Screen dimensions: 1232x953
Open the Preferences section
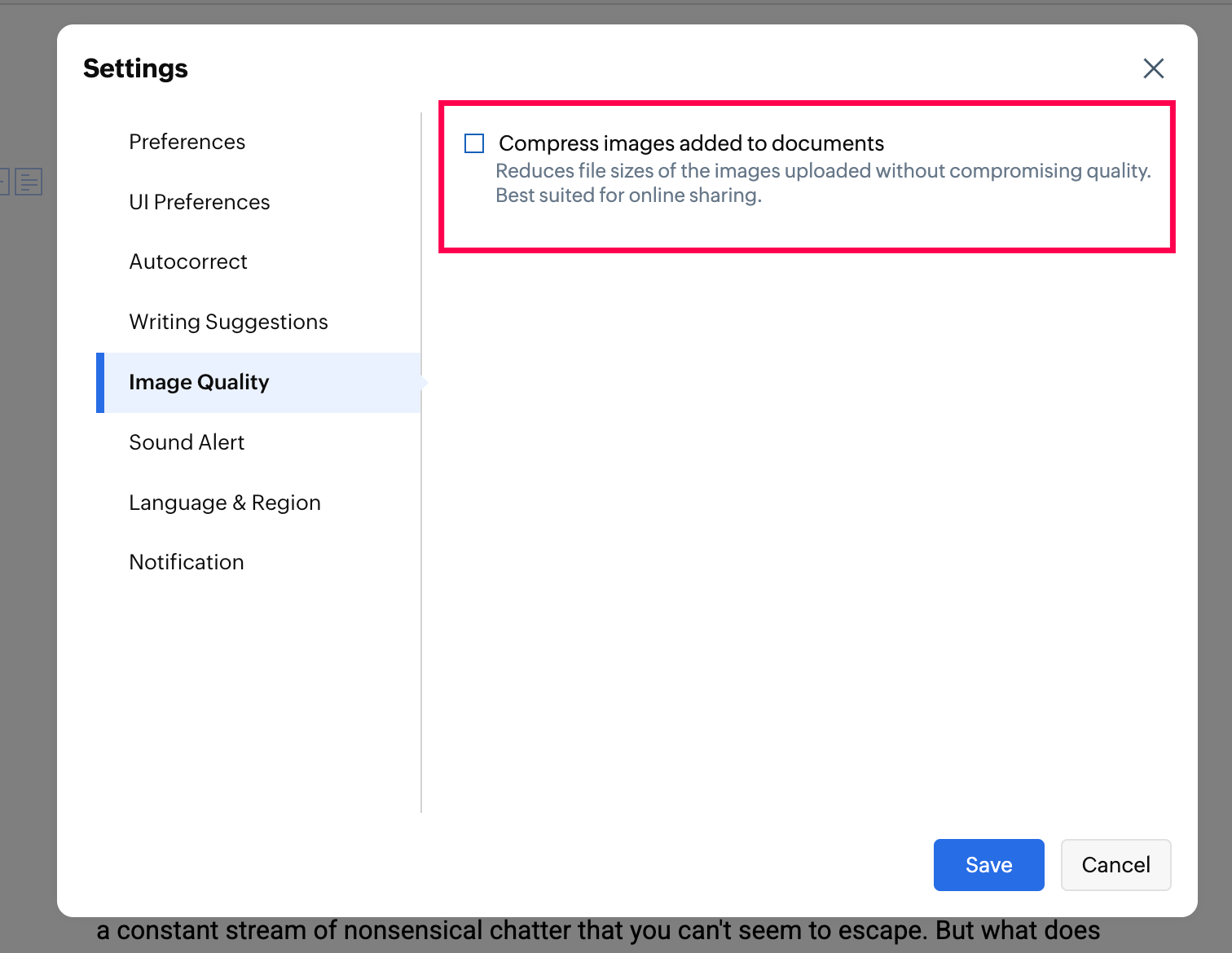187,142
